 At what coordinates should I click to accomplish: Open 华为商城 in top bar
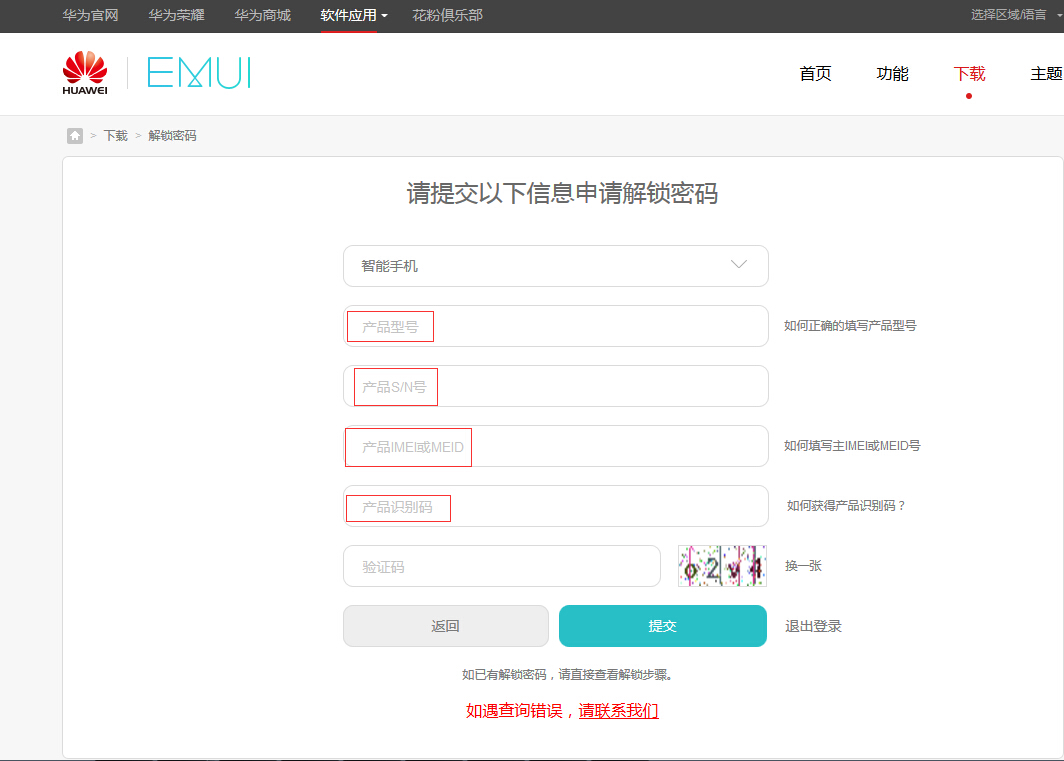pos(263,15)
